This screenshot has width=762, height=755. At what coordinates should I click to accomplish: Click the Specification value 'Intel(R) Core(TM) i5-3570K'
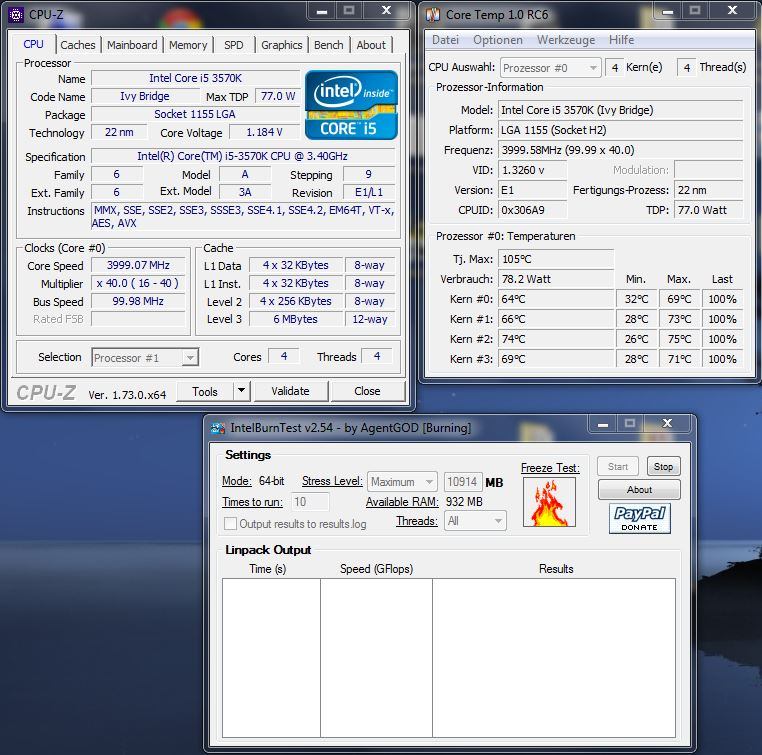pos(243,156)
